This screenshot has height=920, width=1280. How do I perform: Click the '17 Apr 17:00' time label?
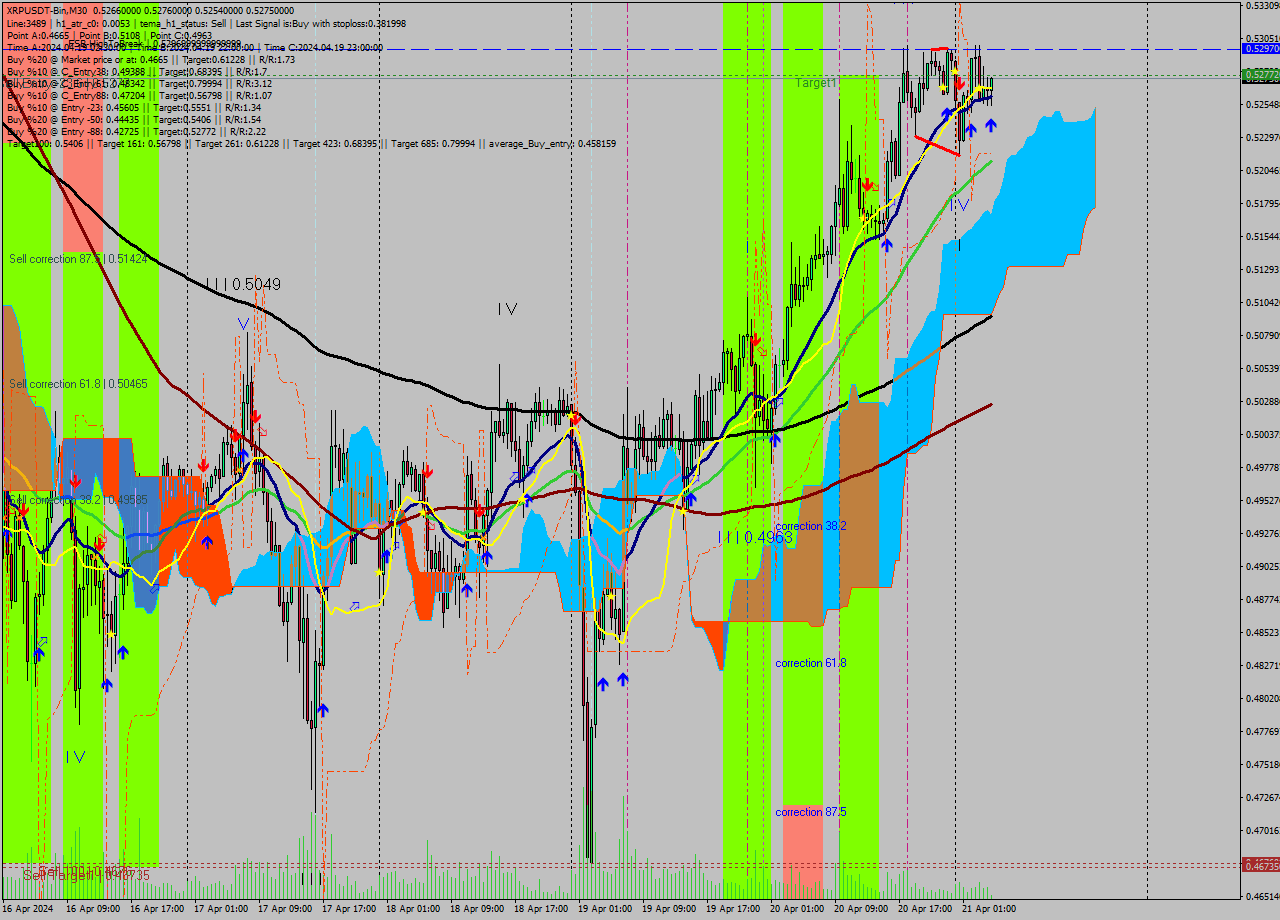349,910
